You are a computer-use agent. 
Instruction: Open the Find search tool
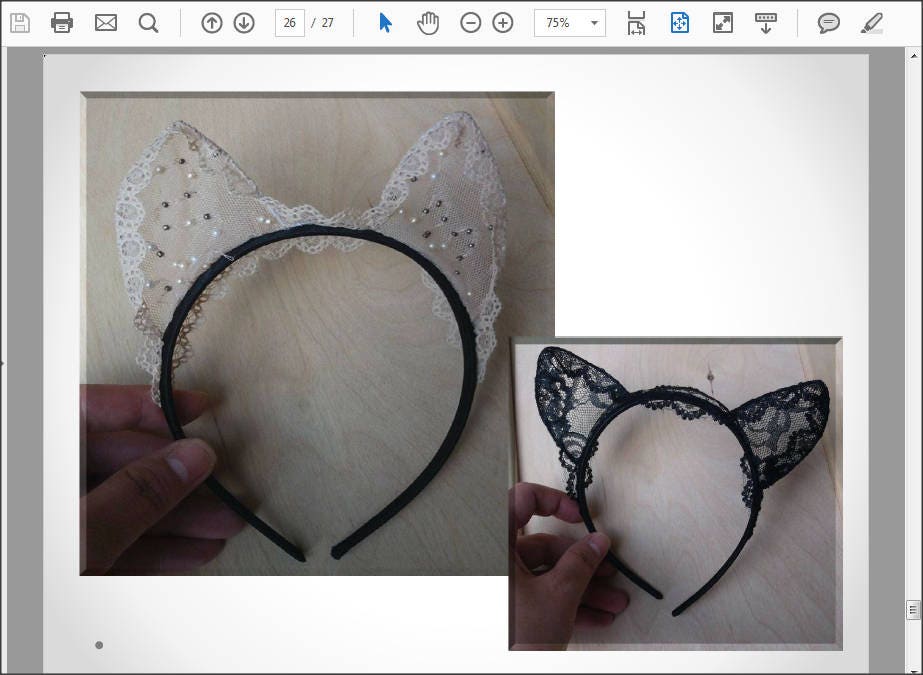[148, 22]
